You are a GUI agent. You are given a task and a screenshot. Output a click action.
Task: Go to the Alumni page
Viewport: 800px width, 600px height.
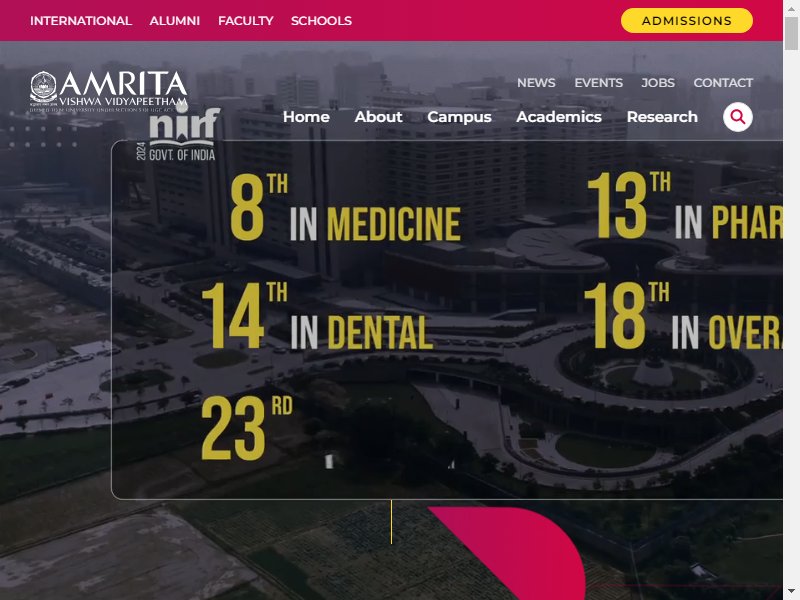coord(174,20)
